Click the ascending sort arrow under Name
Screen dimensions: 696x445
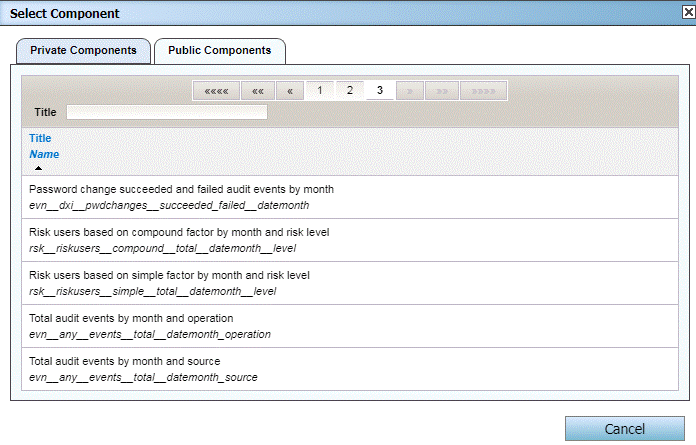[38, 168]
